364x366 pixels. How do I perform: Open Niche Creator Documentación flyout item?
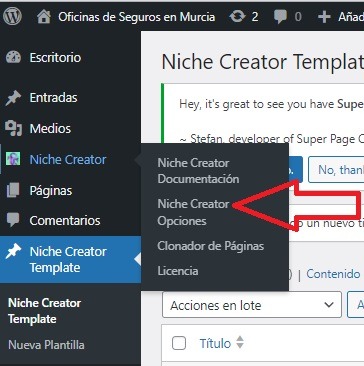tap(198, 171)
